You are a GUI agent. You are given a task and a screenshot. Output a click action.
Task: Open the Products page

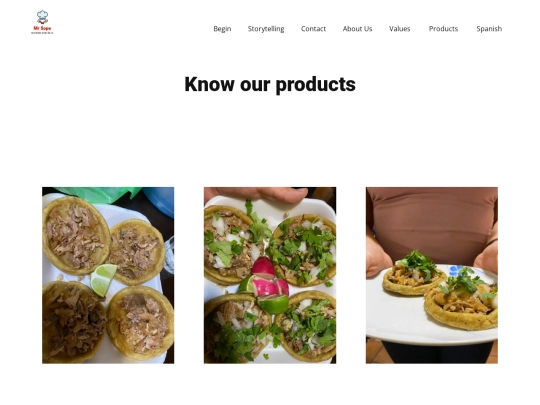click(443, 29)
